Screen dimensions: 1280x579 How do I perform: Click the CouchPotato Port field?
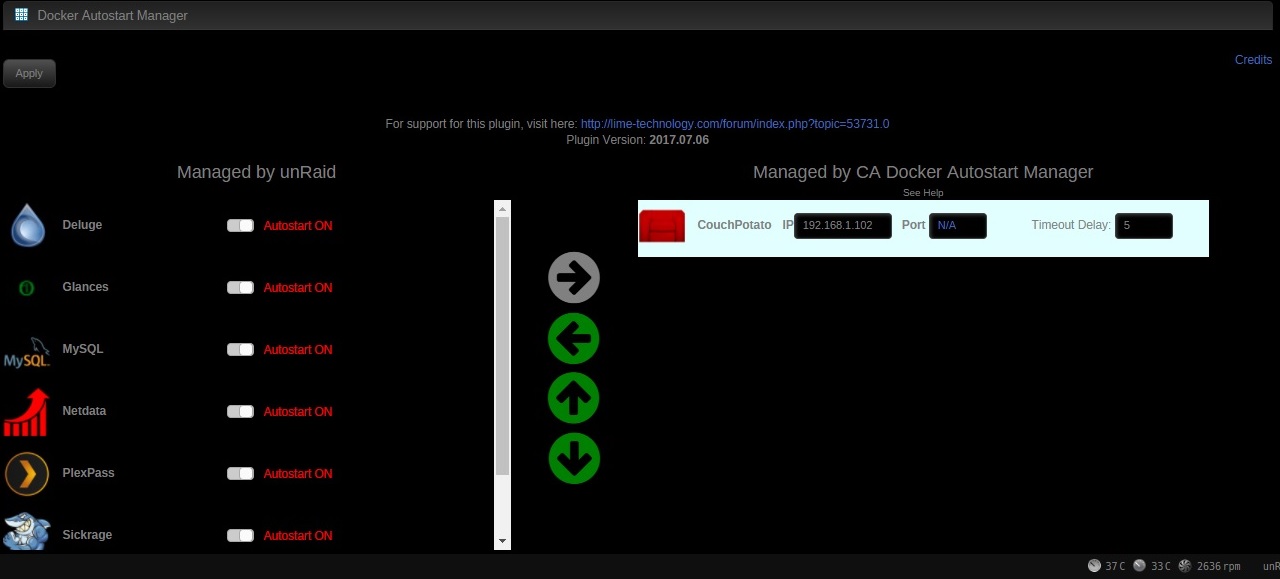pyautogui.click(x=958, y=226)
